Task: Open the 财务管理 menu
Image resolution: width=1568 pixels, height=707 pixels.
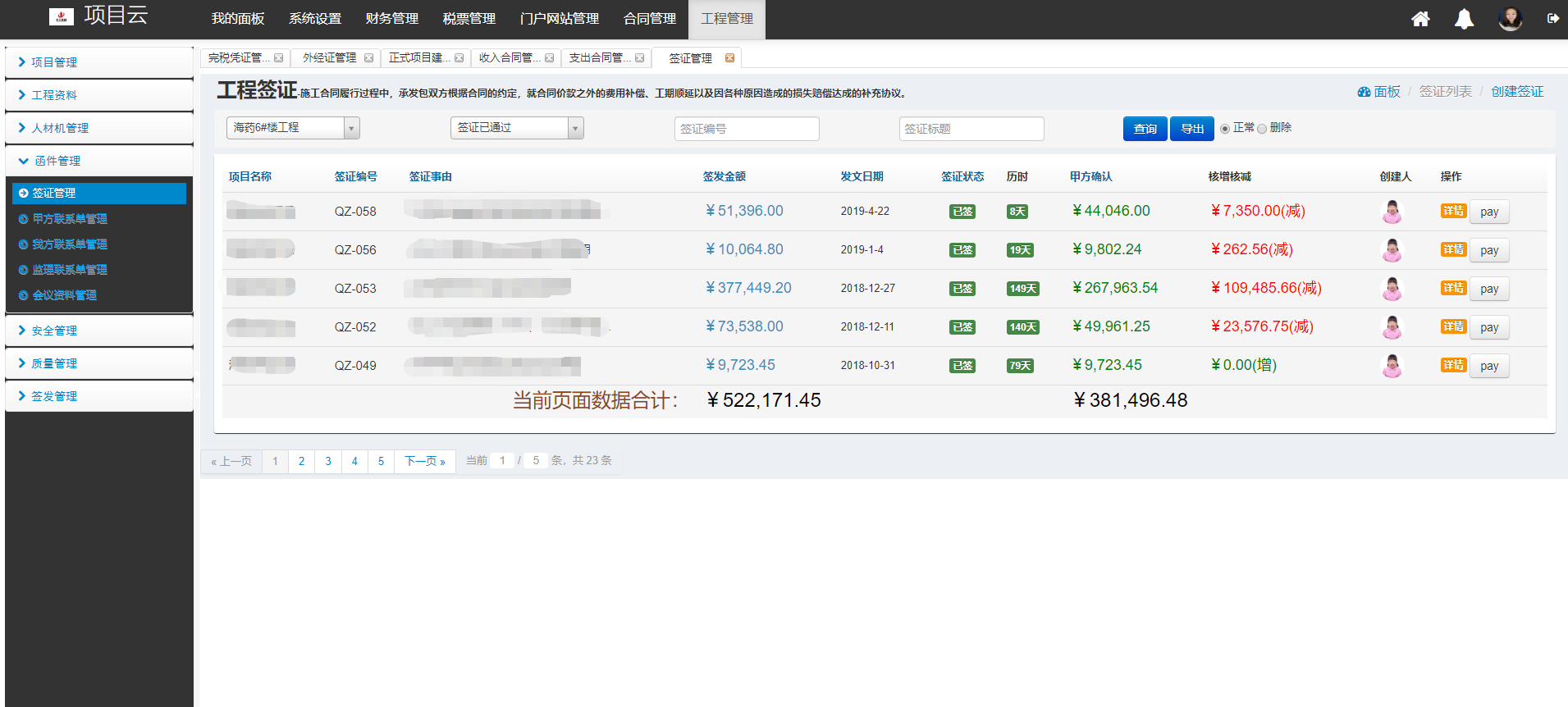Action: 392,19
